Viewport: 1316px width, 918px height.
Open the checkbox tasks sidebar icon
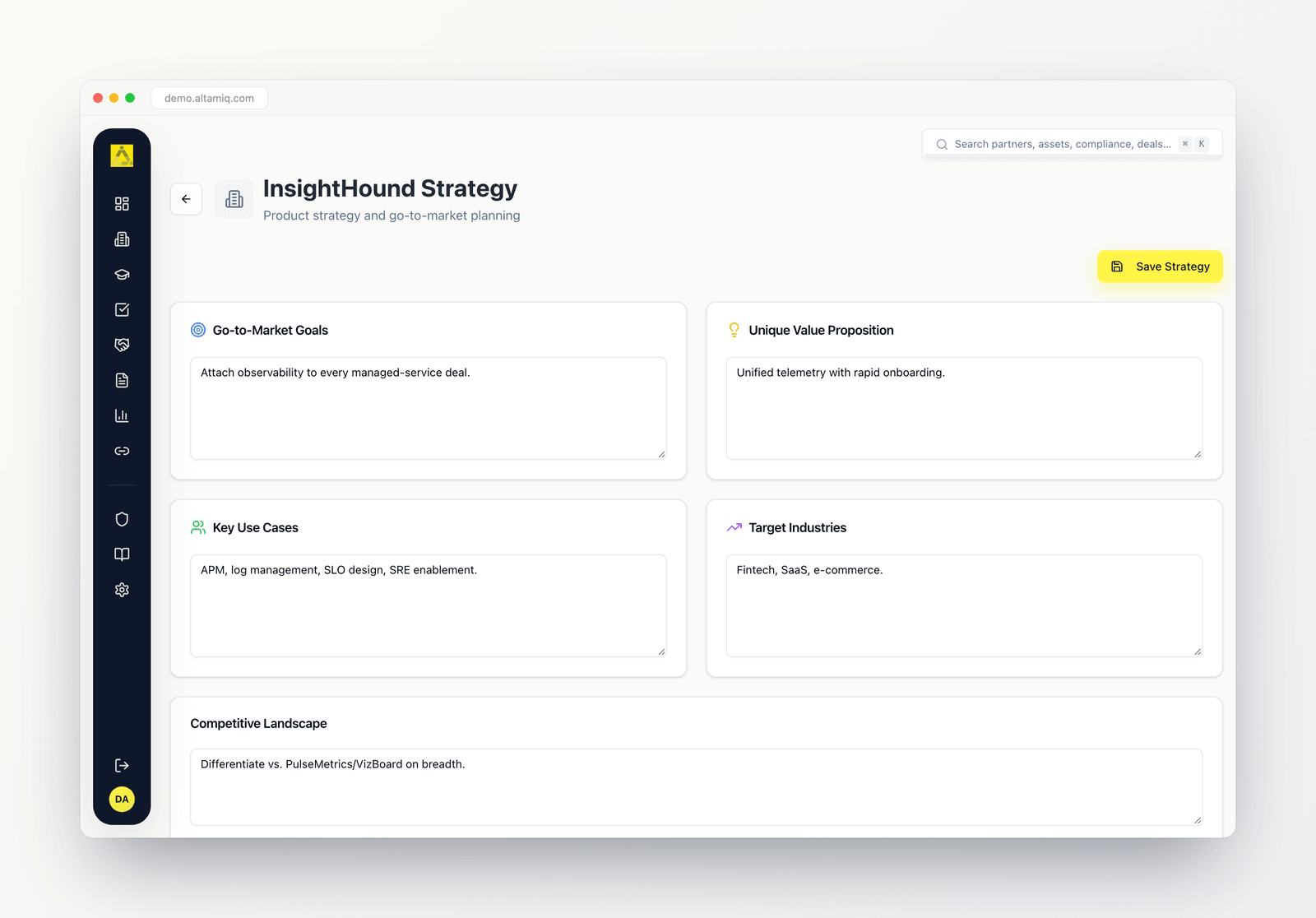(x=122, y=310)
